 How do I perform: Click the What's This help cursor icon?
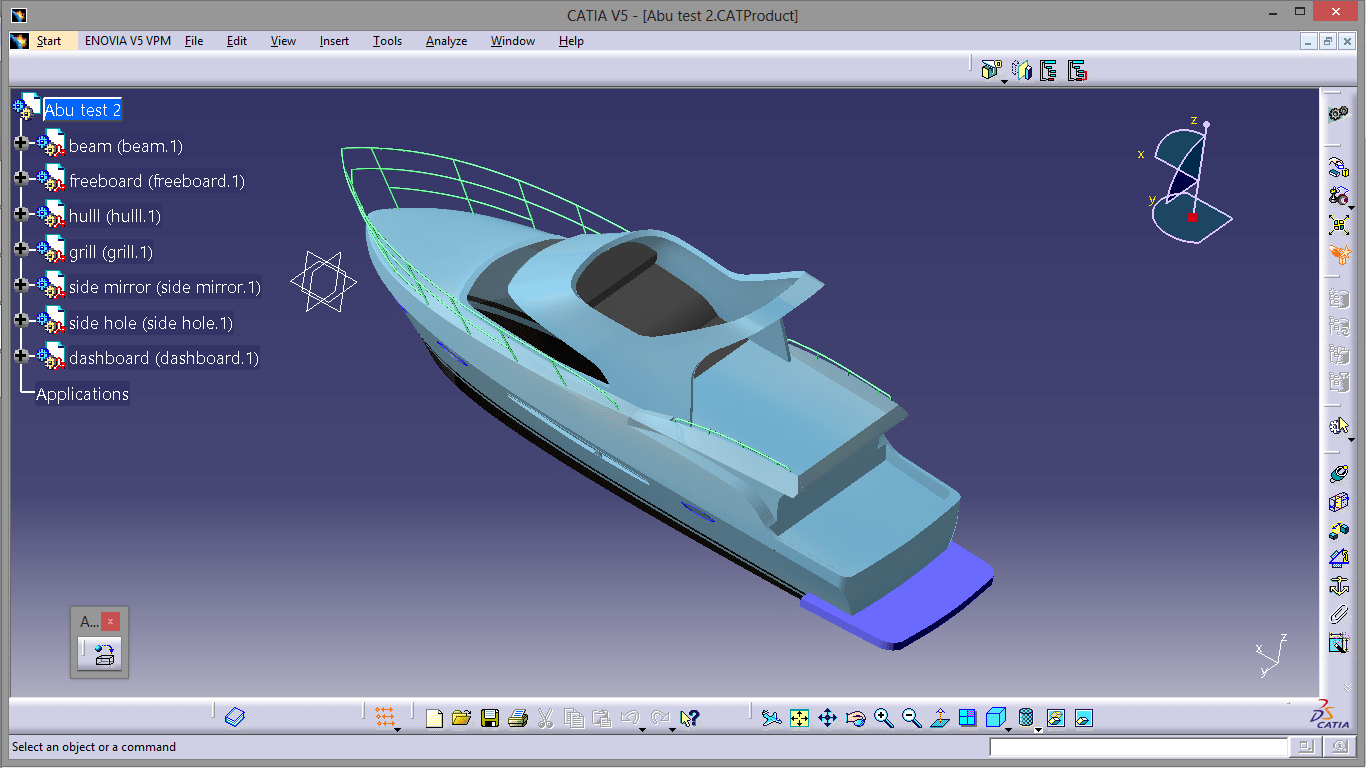[x=689, y=717]
